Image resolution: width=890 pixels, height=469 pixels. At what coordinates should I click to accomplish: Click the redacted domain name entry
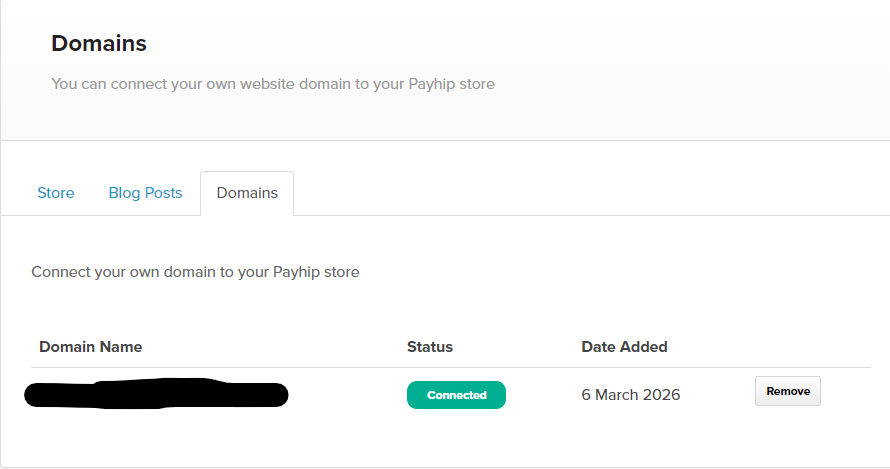(156, 394)
